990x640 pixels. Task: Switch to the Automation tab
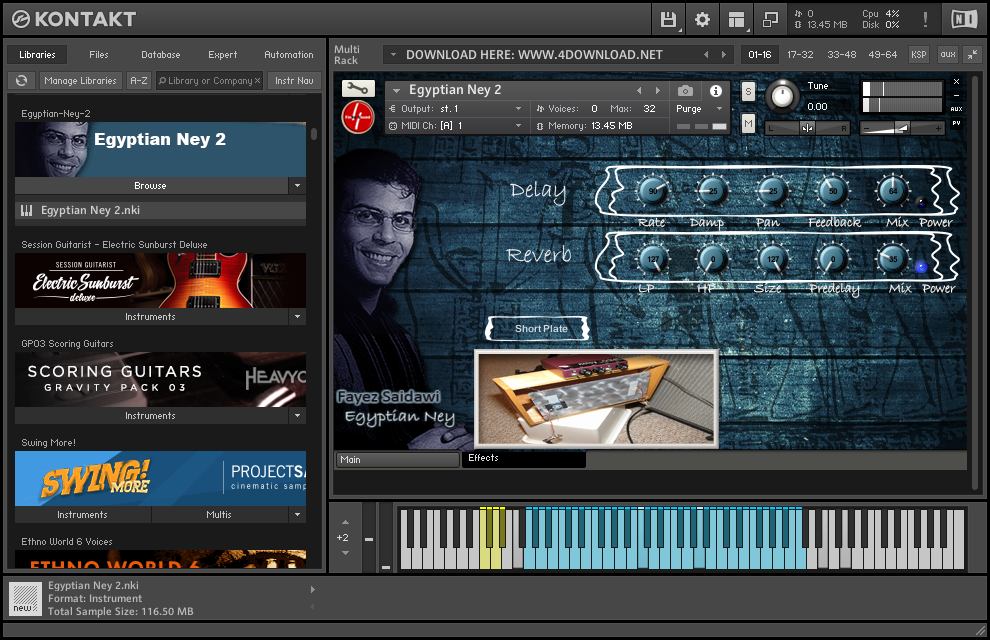289,55
